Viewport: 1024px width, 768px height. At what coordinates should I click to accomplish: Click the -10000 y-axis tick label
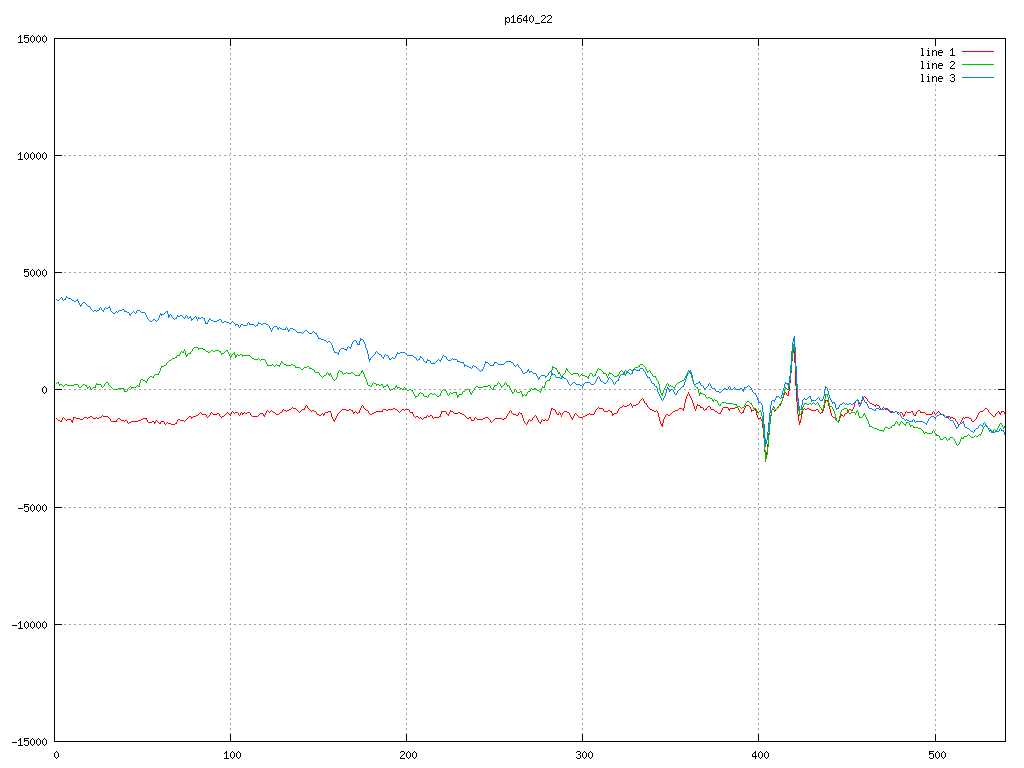click(x=29, y=624)
